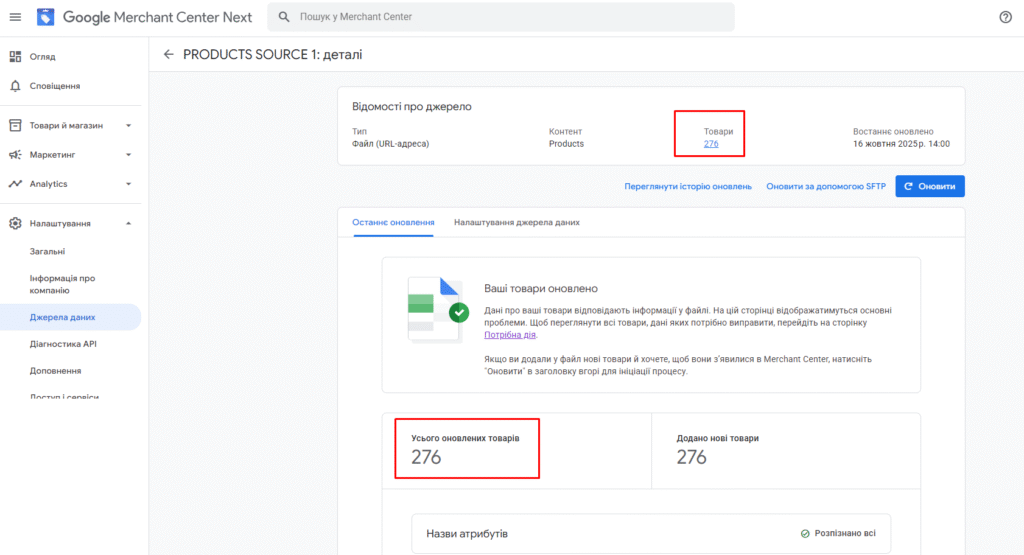Screen dimensions: 1024x555
Task: Click the Google Merchant Center logo
Action: click(x=47, y=17)
